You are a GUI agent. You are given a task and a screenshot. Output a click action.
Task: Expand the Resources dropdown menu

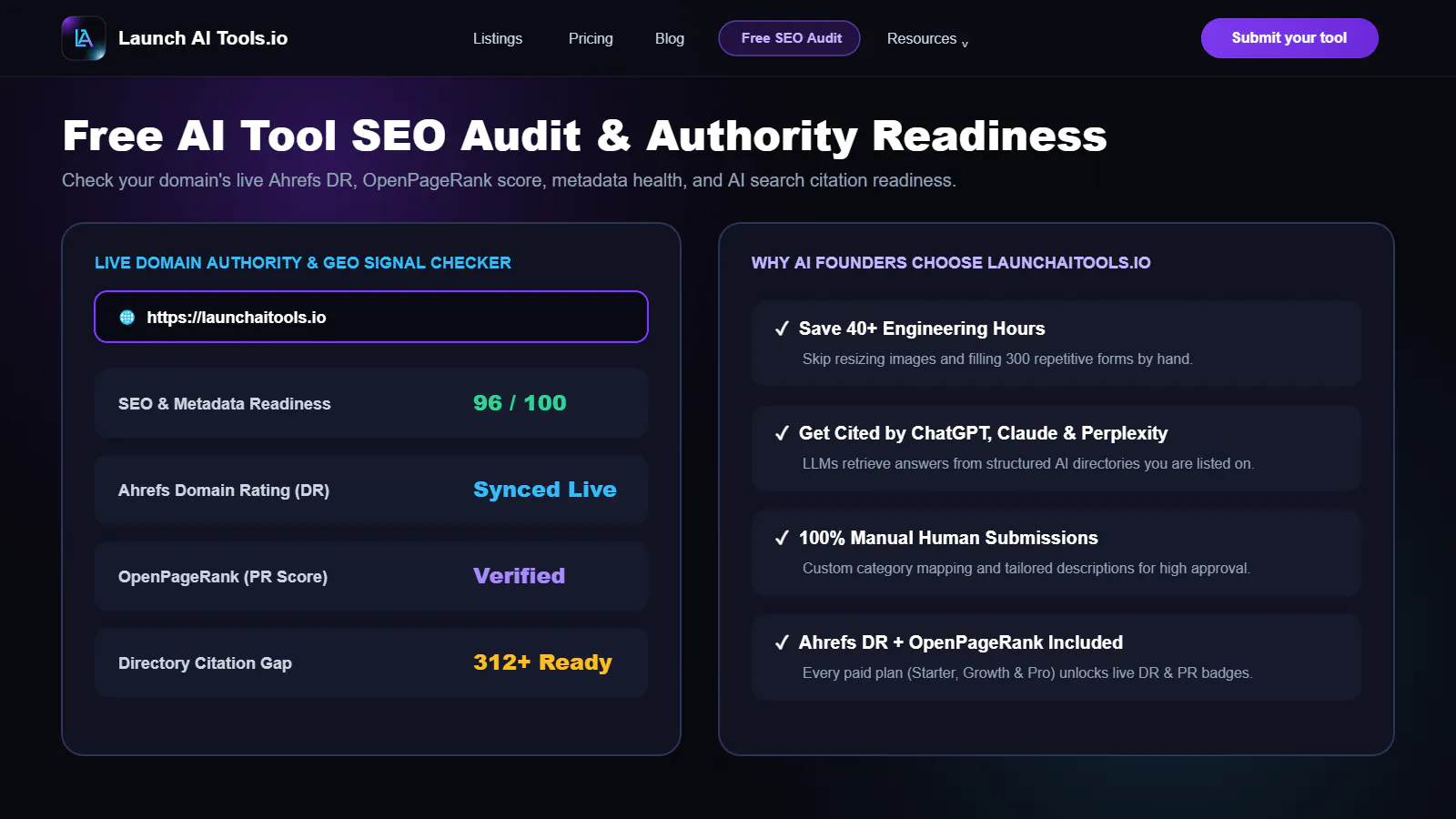pyautogui.click(x=927, y=38)
